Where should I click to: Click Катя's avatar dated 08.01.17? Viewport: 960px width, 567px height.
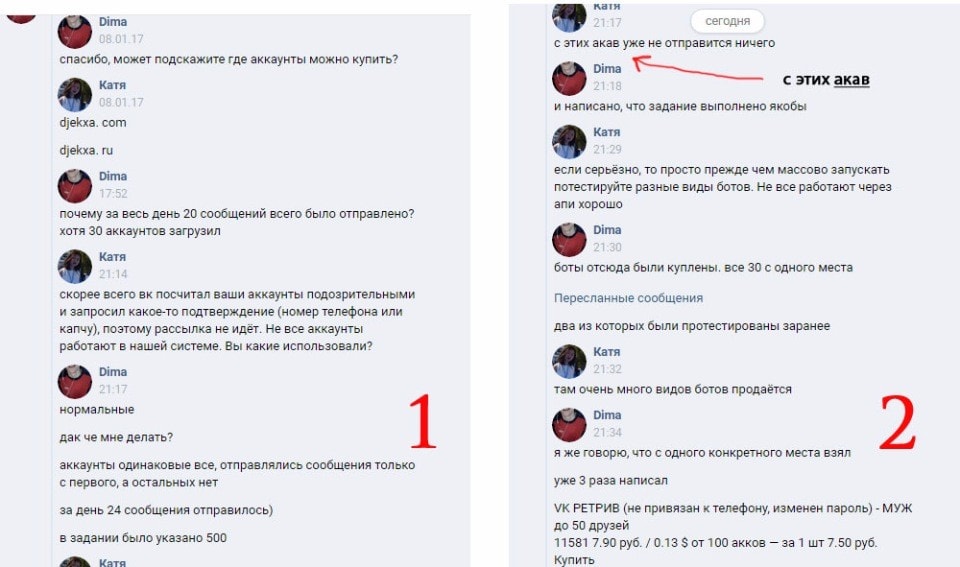coord(75,94)
